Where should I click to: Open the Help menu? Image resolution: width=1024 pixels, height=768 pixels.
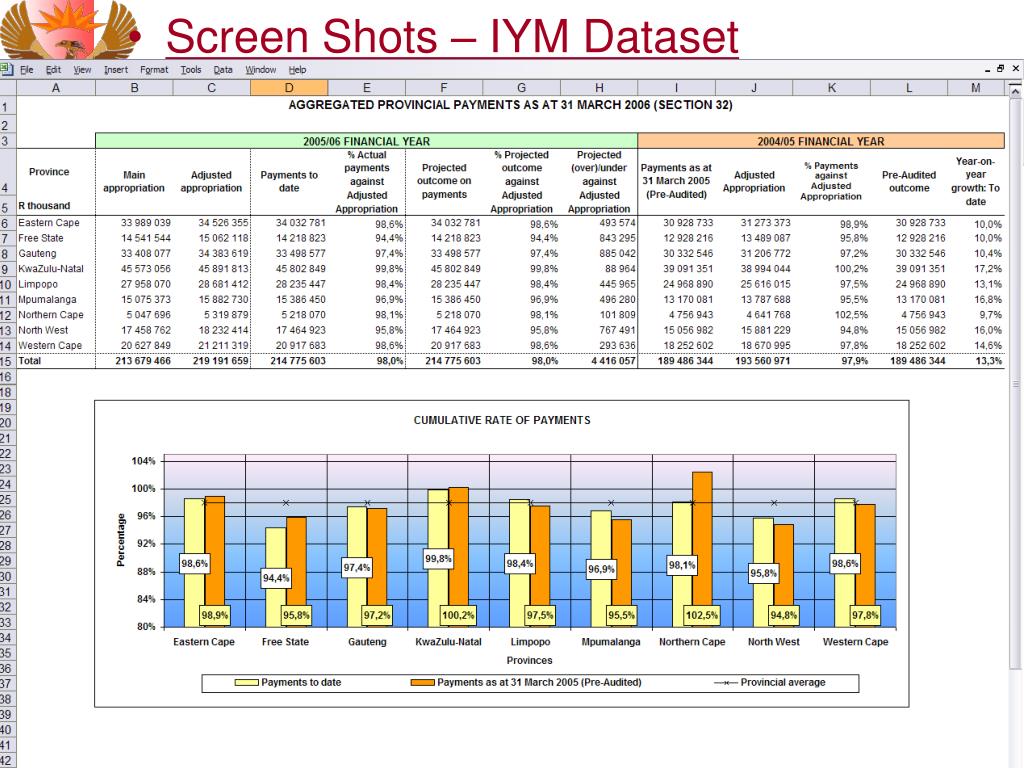pos(297,70)
